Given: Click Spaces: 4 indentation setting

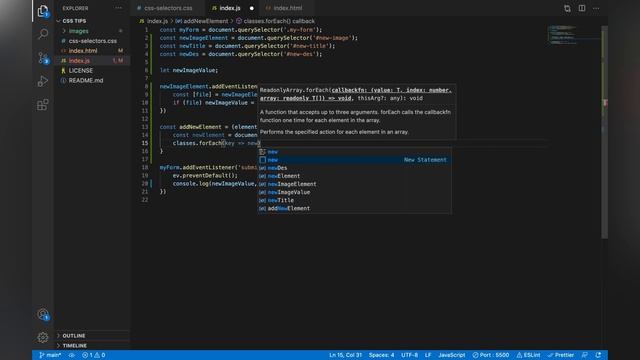Looking at the screenshot, I should tap(381, 355).
